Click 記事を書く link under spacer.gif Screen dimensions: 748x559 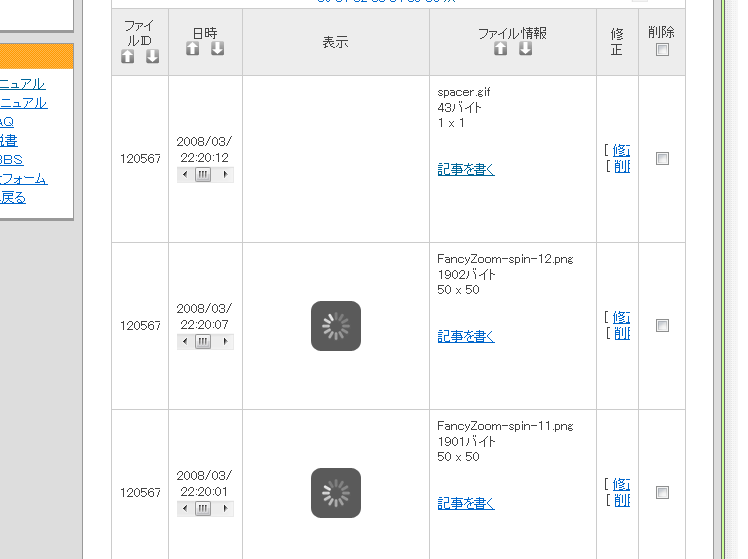tap(466, 169)
